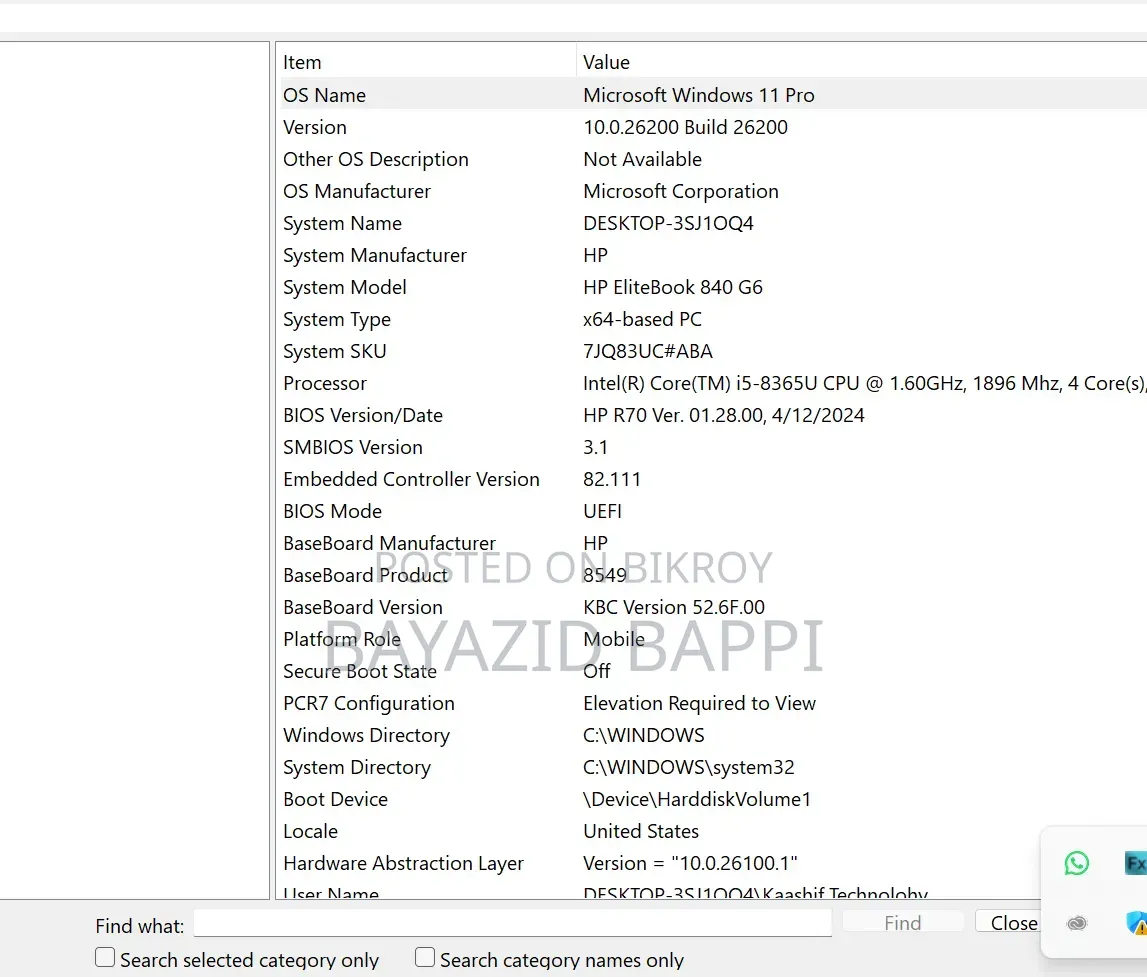Image resolution: width=1147 pixels, height=977 pixels.
Task: Select Embedded Controller Version item
Action: click(411, 480)
